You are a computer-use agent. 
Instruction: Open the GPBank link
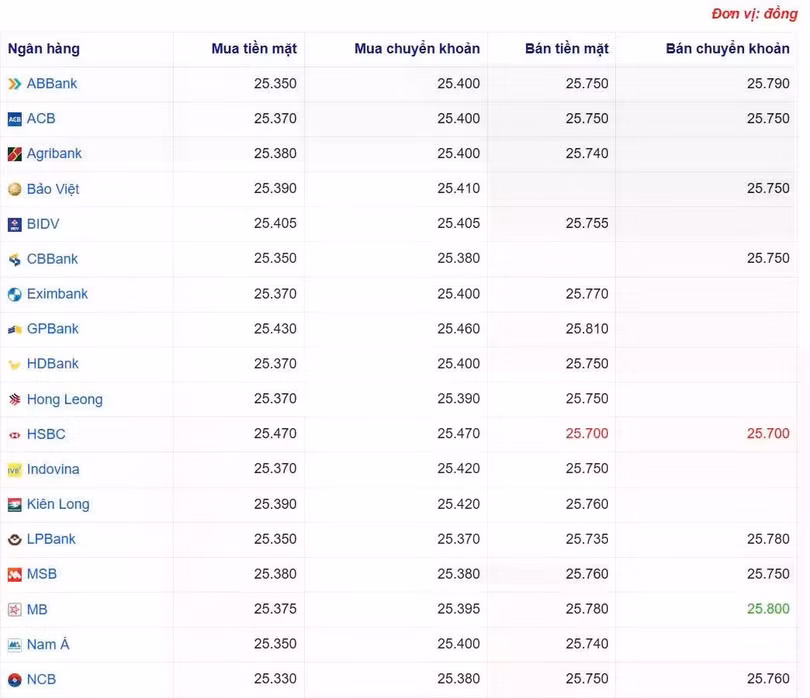point(52,329)
